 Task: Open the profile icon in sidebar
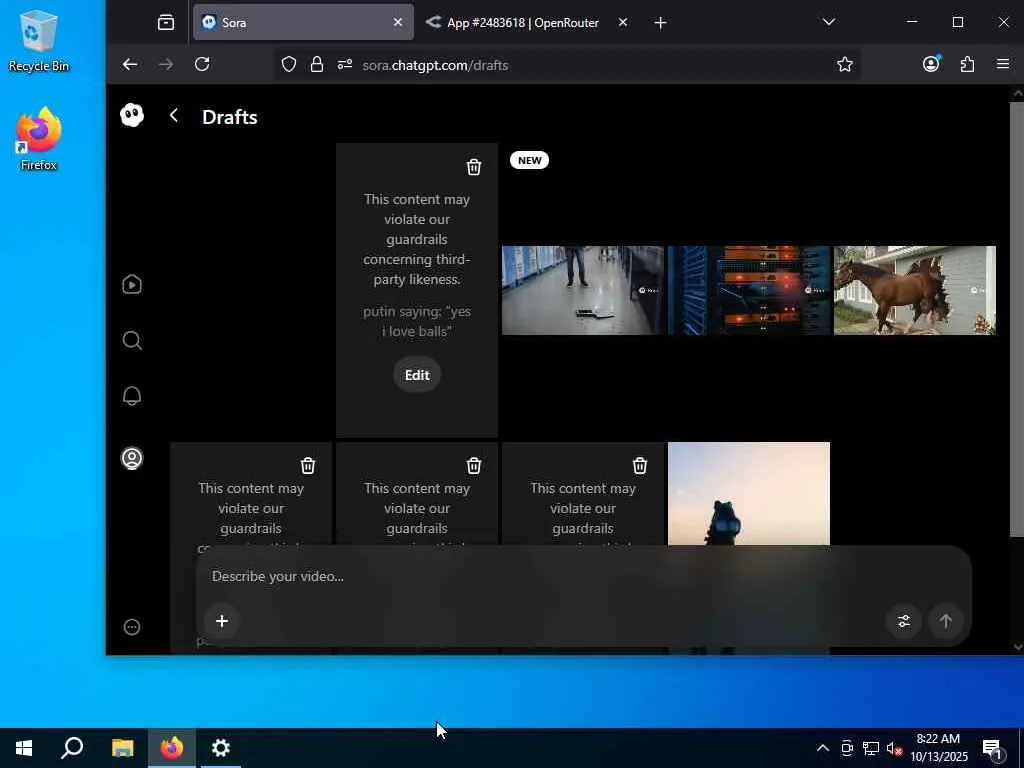[132, 459]
